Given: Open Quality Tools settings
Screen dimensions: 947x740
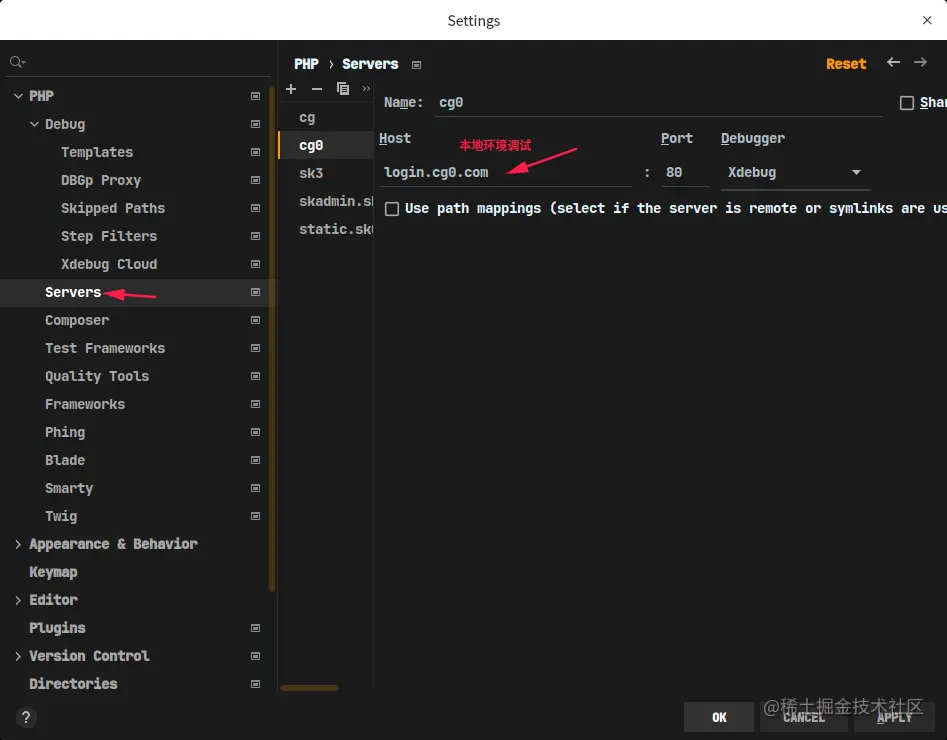Looking at the screenshot, I should tap(97, 376).
